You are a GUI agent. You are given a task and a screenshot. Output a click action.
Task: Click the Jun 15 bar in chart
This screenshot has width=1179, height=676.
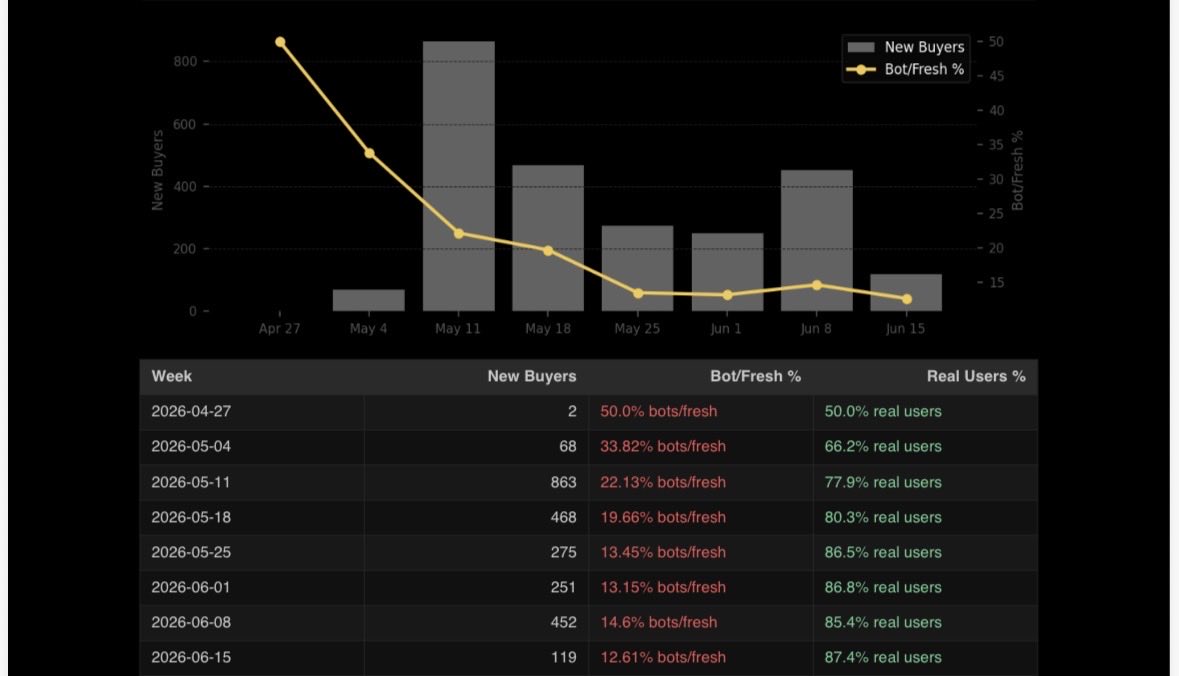coord(906,293)
